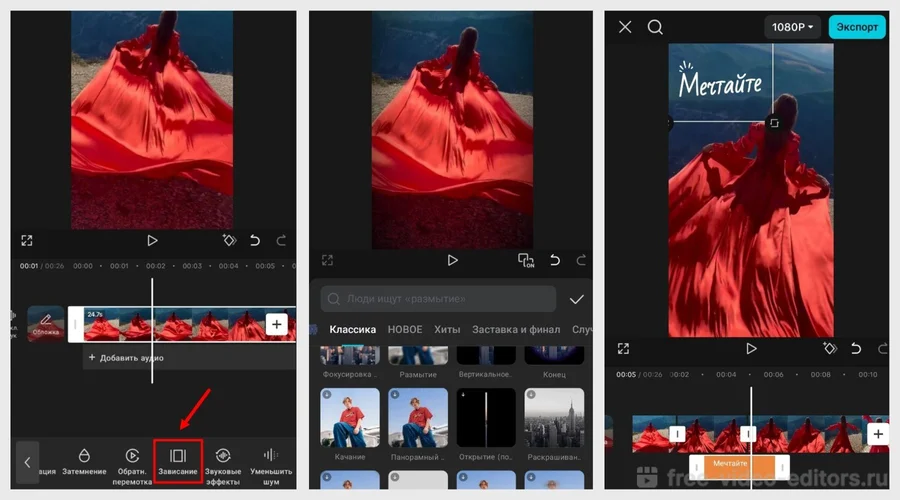
Task: Open the 1080P resolution dropdown
Action: click(x=793, y=27)
